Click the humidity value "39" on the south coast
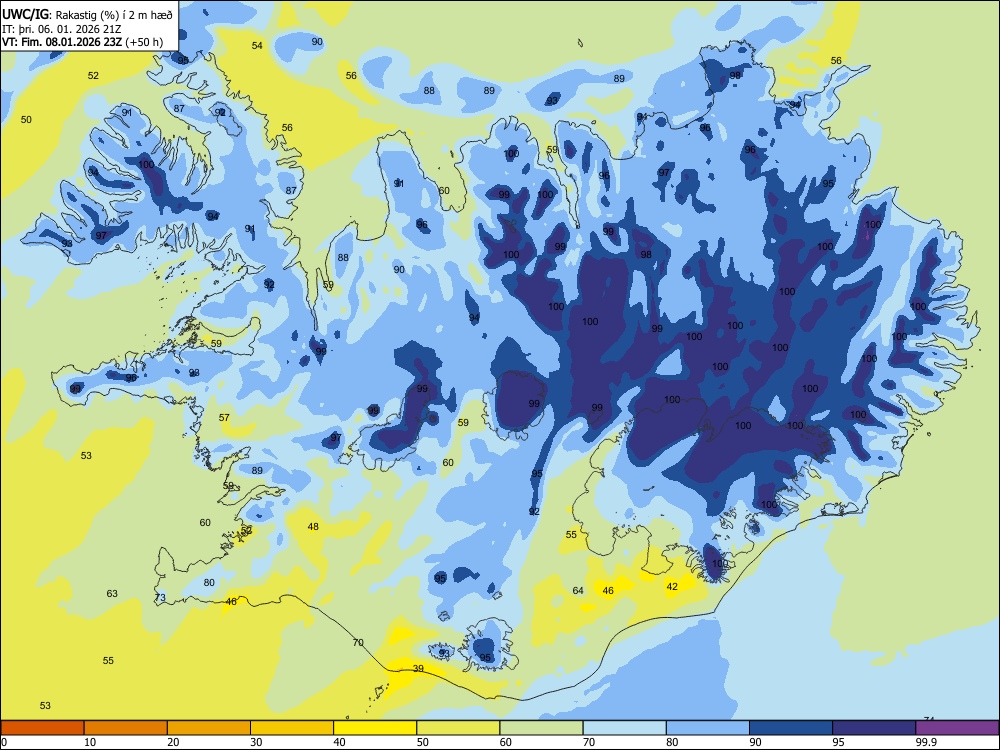1000x750 pixels. tap(418, 668)
